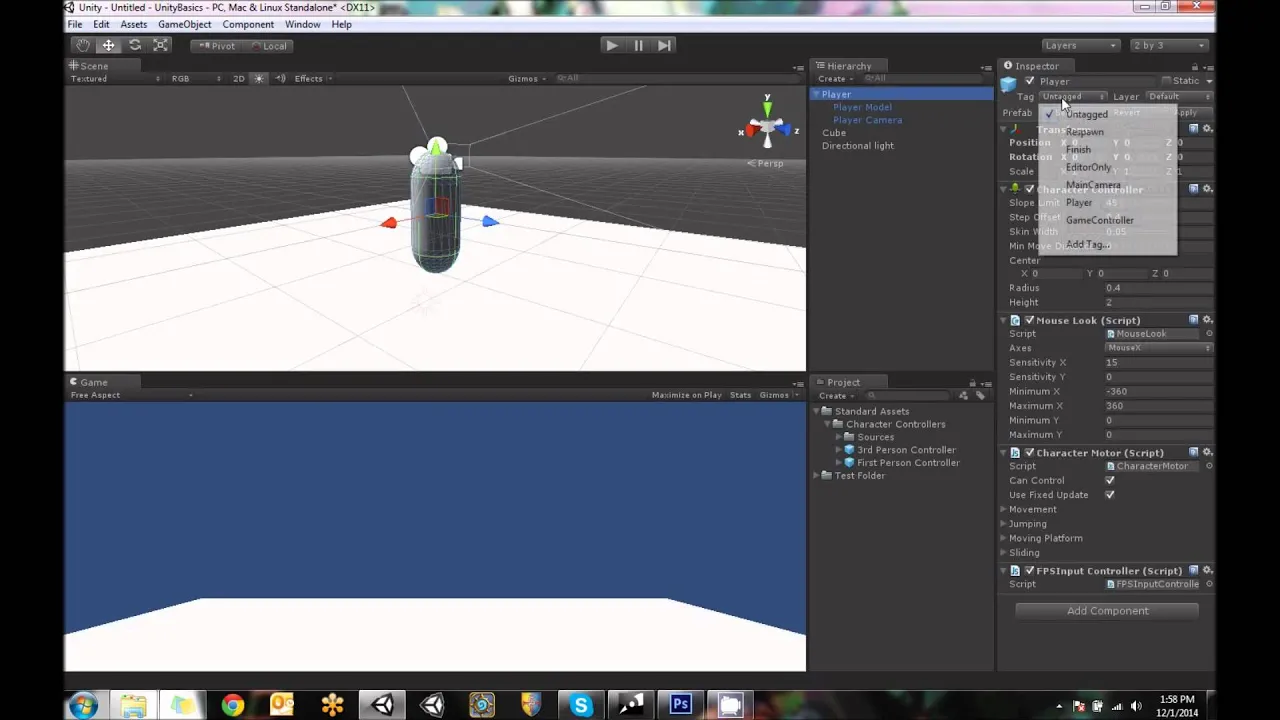This screenshot has height=720, width=1280.
Task: Open Mouse Look gear settings
Action: [x=1207, y=320]
